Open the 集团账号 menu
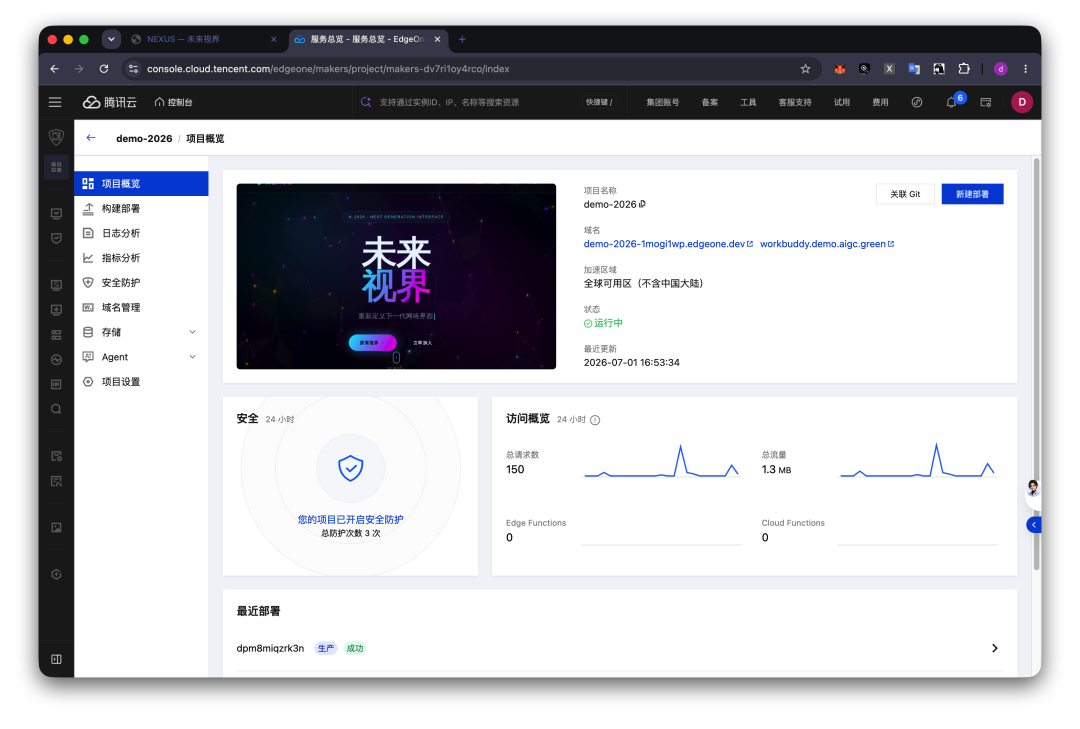 tap(663, 102)
